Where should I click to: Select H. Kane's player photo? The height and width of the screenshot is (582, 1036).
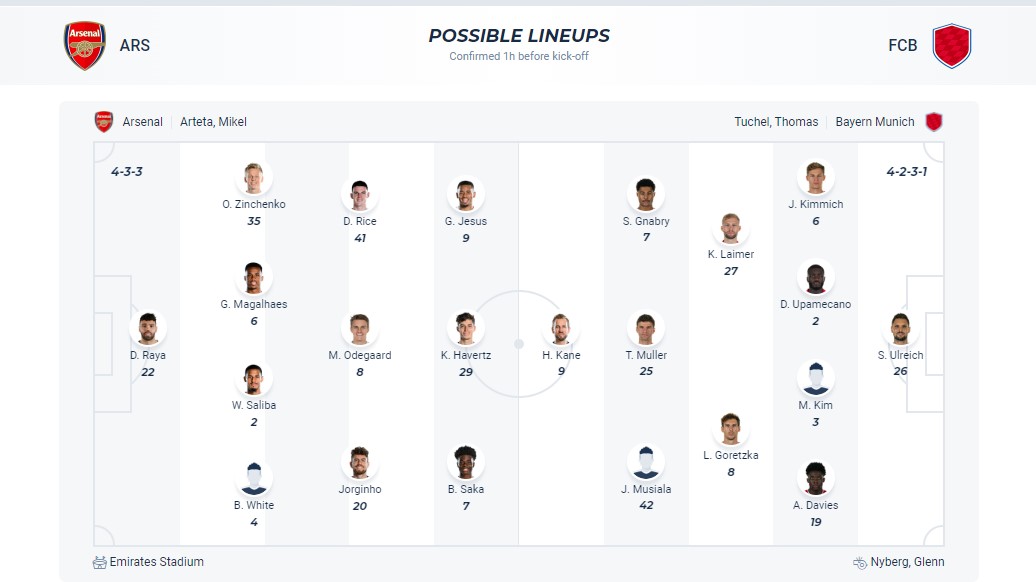(561, 329)
